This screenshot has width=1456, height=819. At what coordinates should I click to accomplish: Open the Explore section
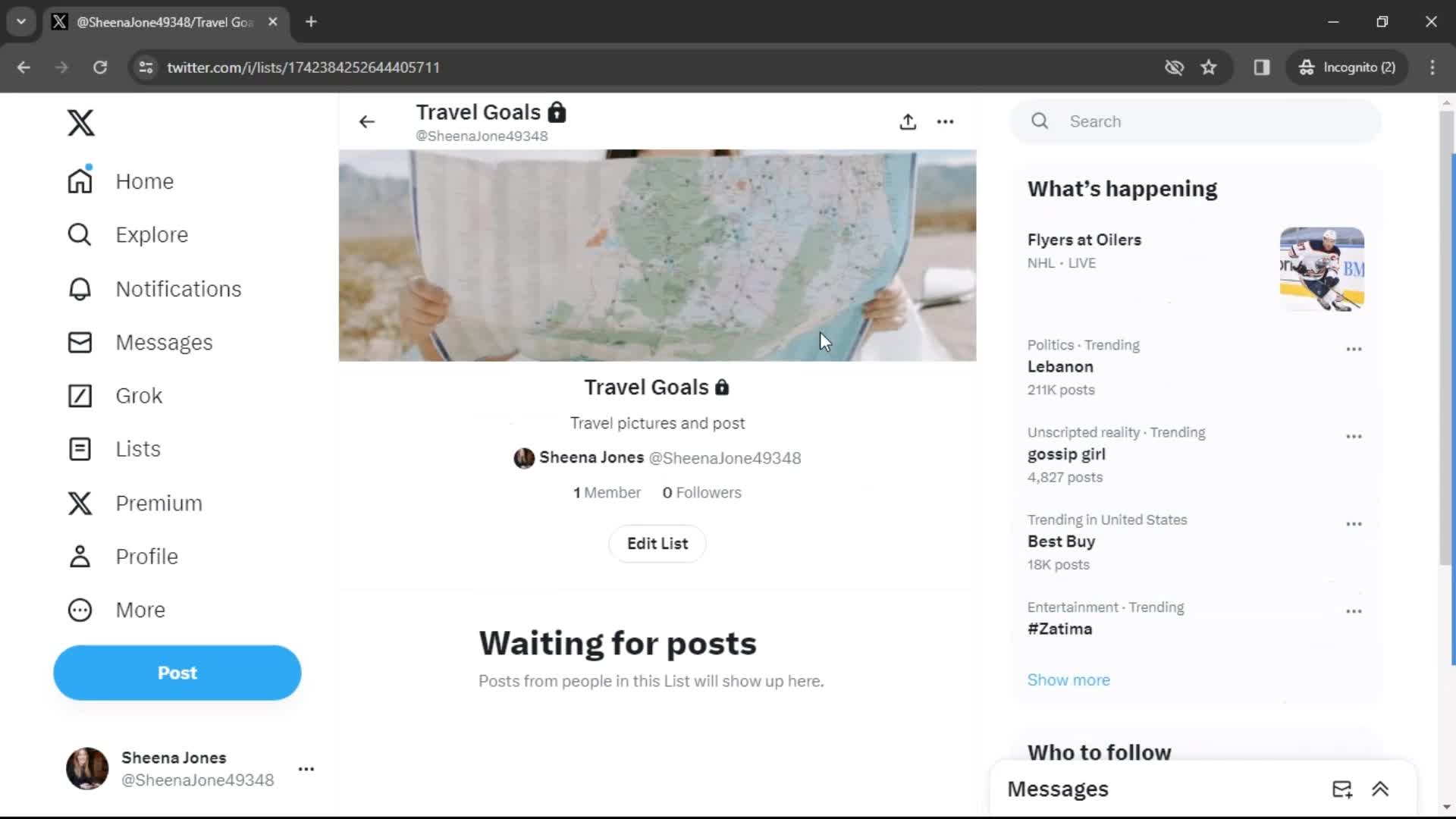pos(151,234)
